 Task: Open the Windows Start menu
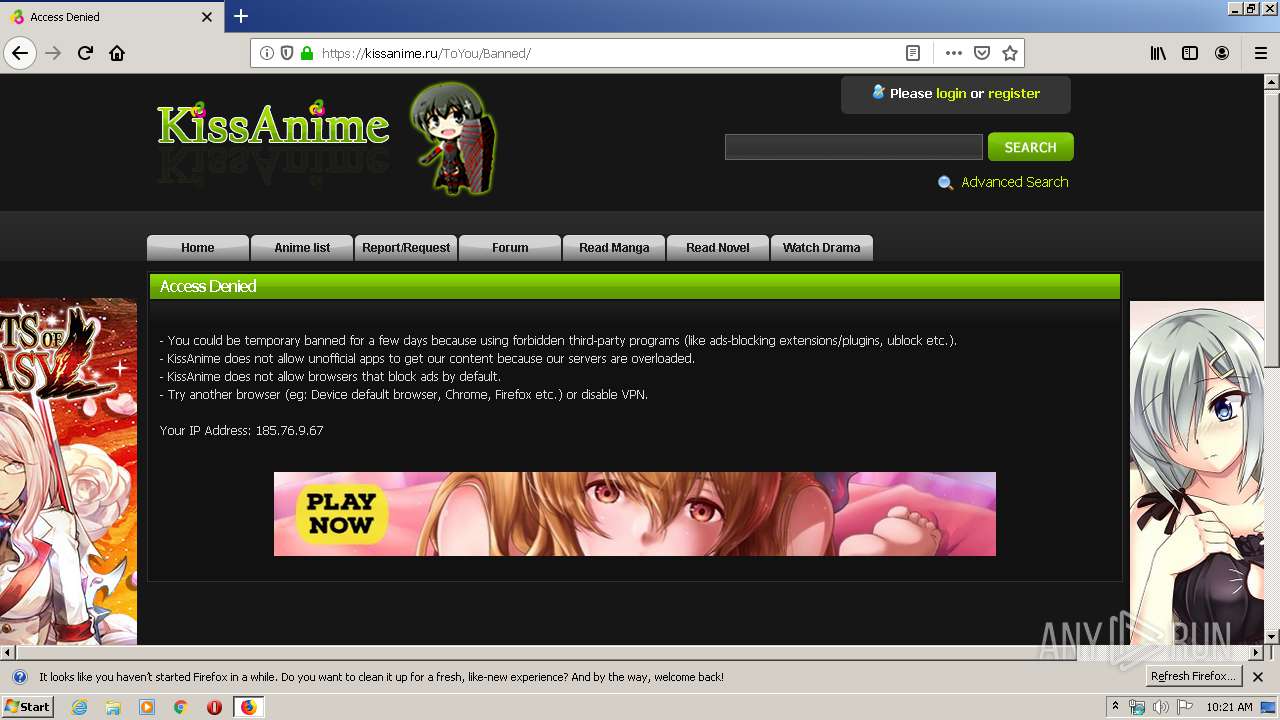point(27,707)
